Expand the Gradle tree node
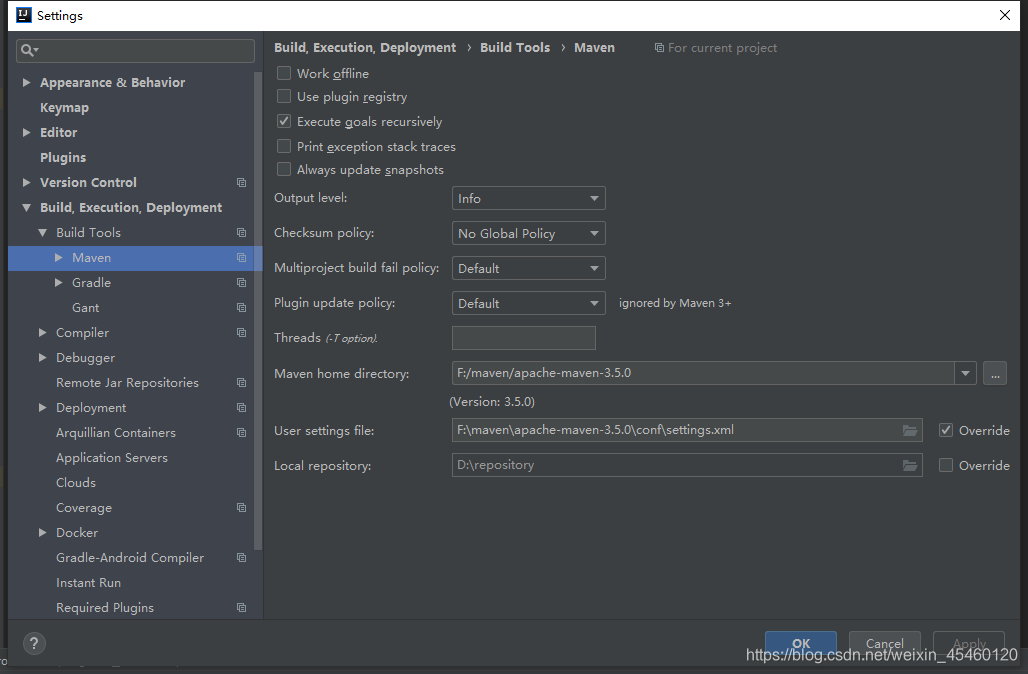 click(x=59, y=283)
